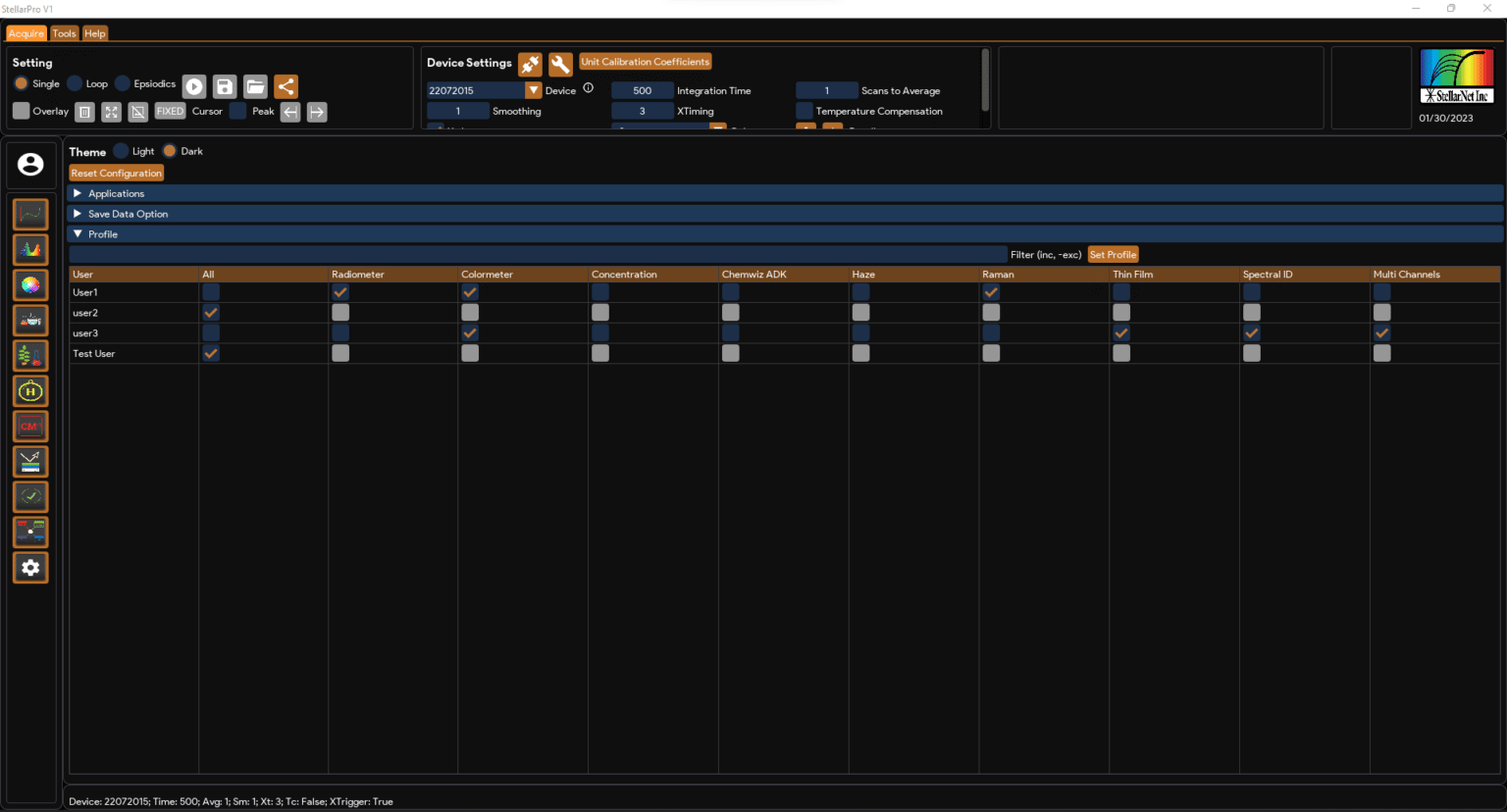
Task: Switch theme to Light
Action: pos(121,151)
